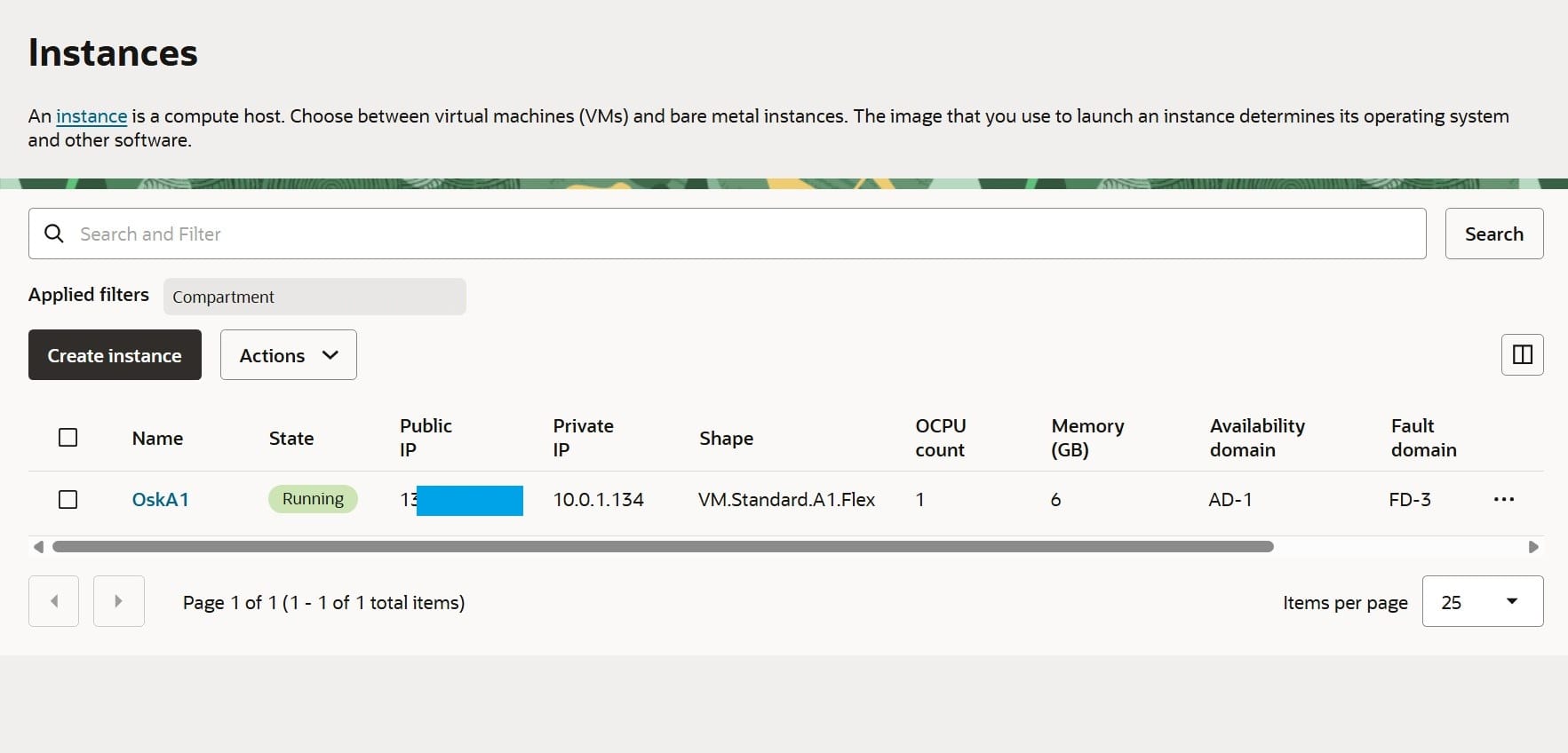Screen dimensions: 1568x753
Task: Open the OskA1 row three-dot menu
Action: coord(1503,500)
